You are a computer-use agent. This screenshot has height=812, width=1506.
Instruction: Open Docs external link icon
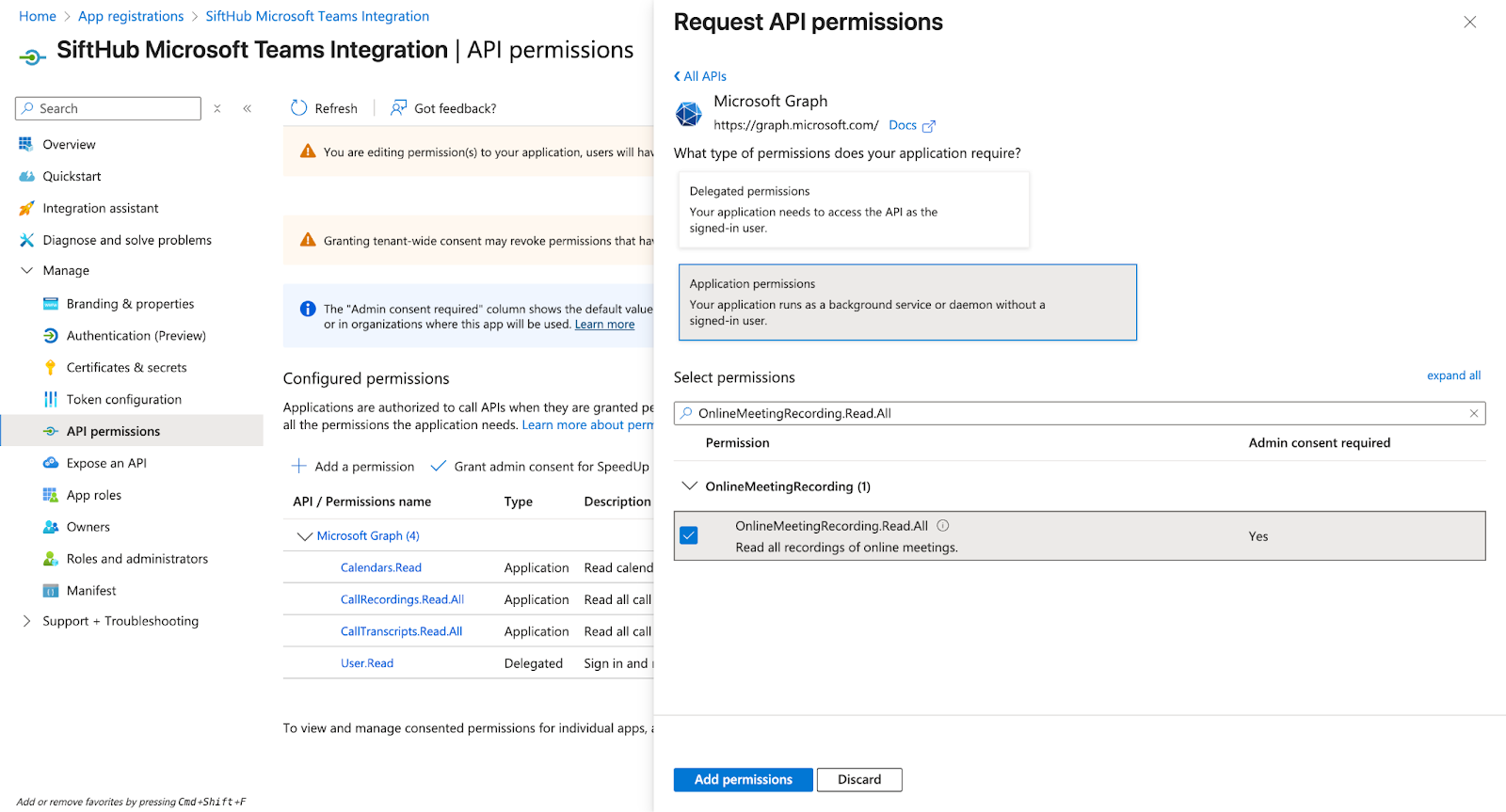(929, 126)
